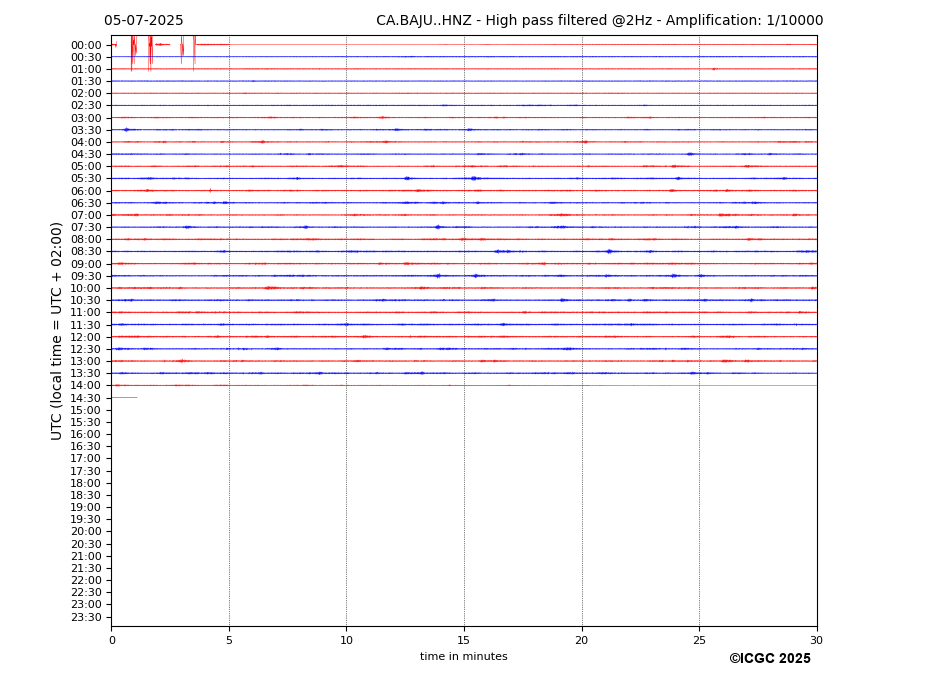Click the x-axis tick label 5

tap(229, 640)
